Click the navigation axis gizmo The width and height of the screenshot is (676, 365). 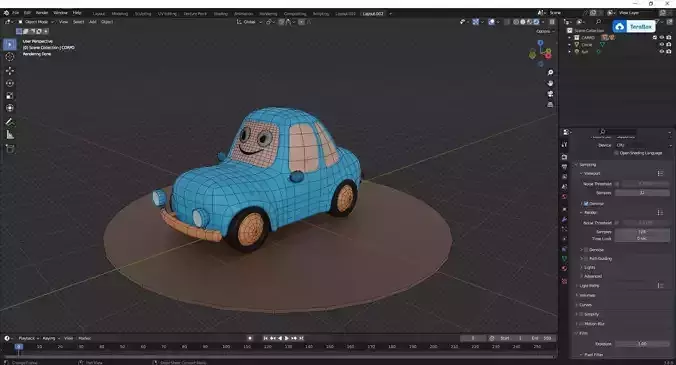point(540,53)
